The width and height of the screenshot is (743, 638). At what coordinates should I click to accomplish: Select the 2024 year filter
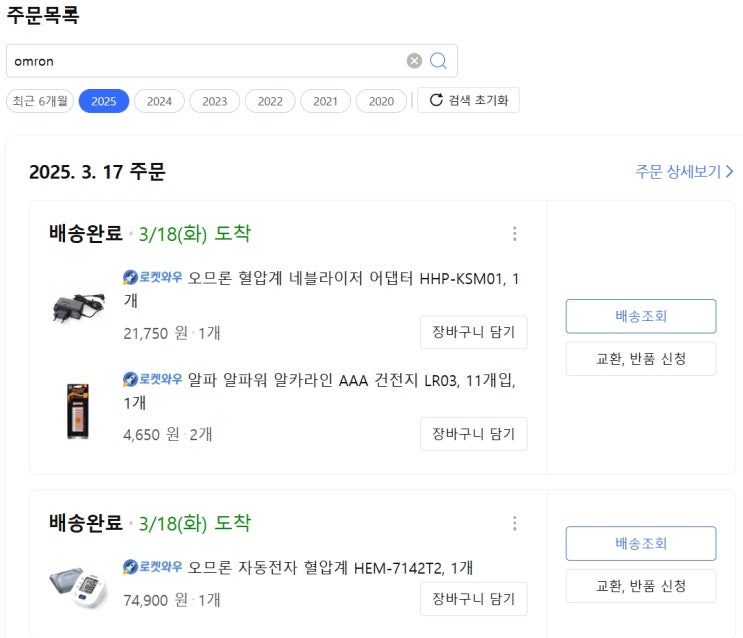(x=159, y=101)
